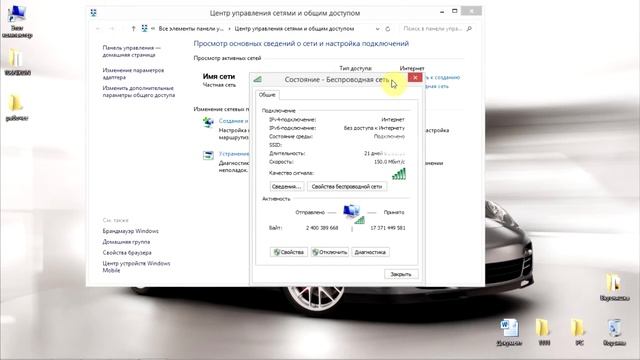640x360 pixels.
Task: Click the back arrow in Network Center
Action: 98,29
